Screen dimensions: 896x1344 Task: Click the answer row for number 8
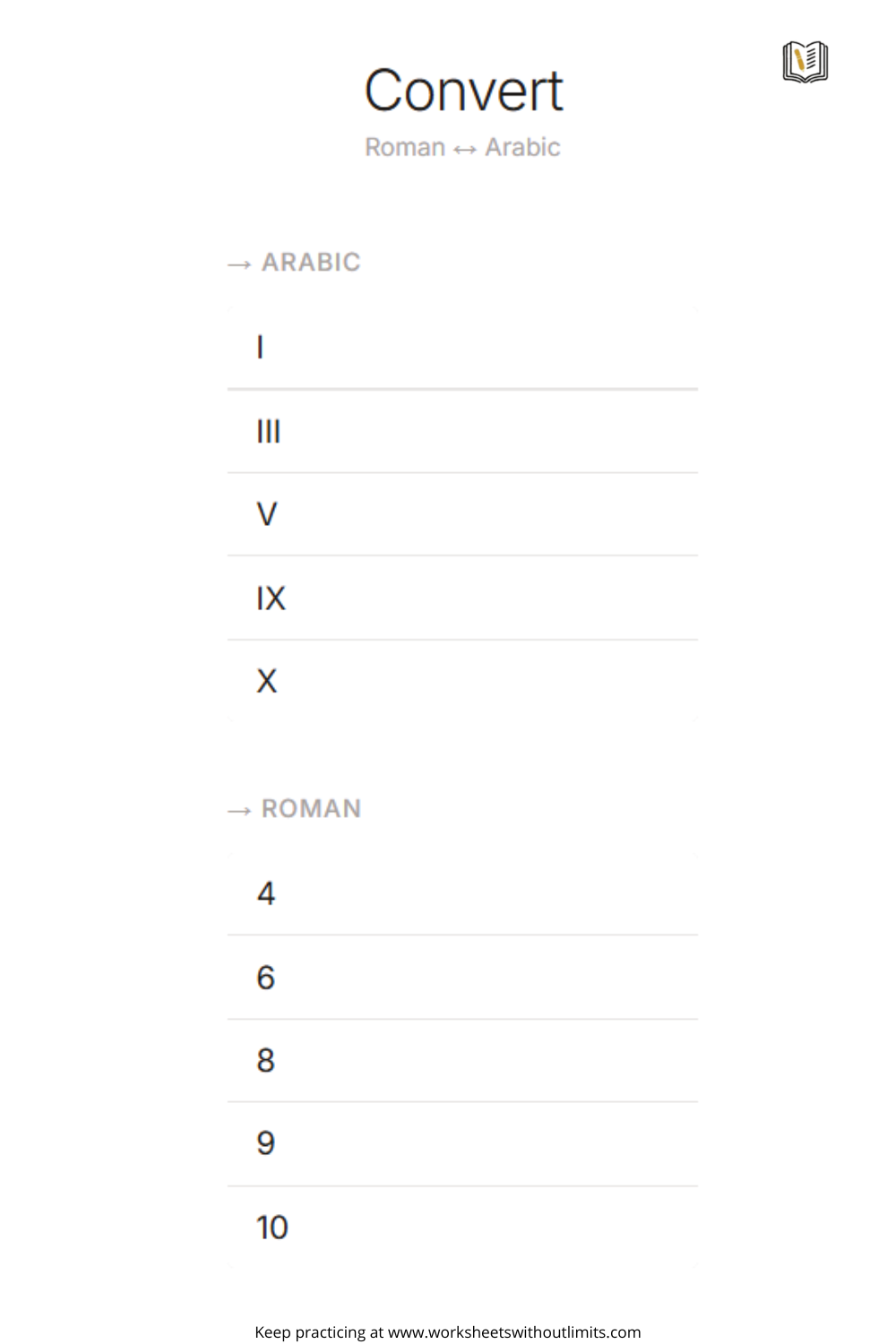462,1061
